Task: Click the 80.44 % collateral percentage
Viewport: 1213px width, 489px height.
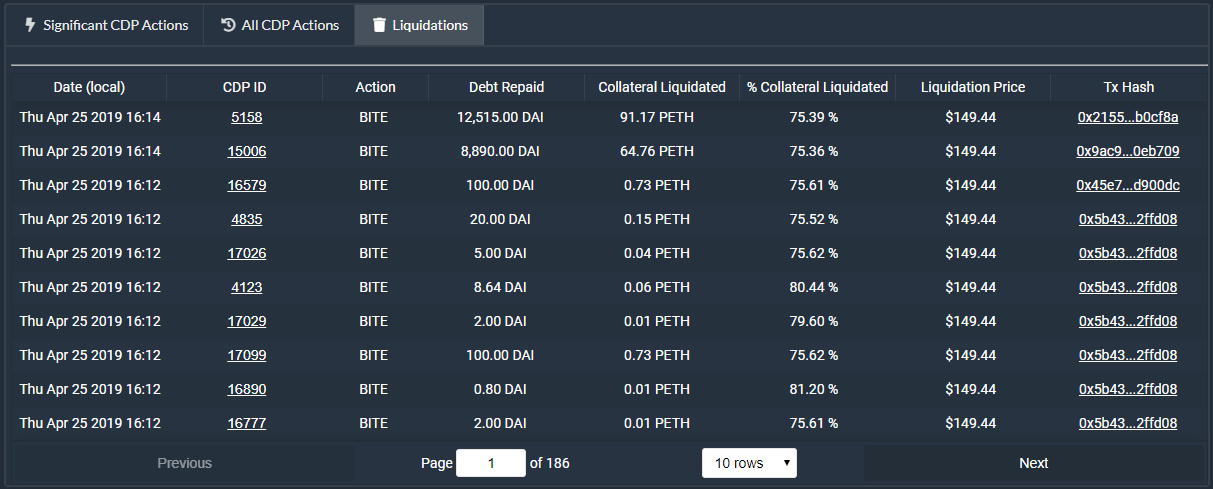Action: 814,287
